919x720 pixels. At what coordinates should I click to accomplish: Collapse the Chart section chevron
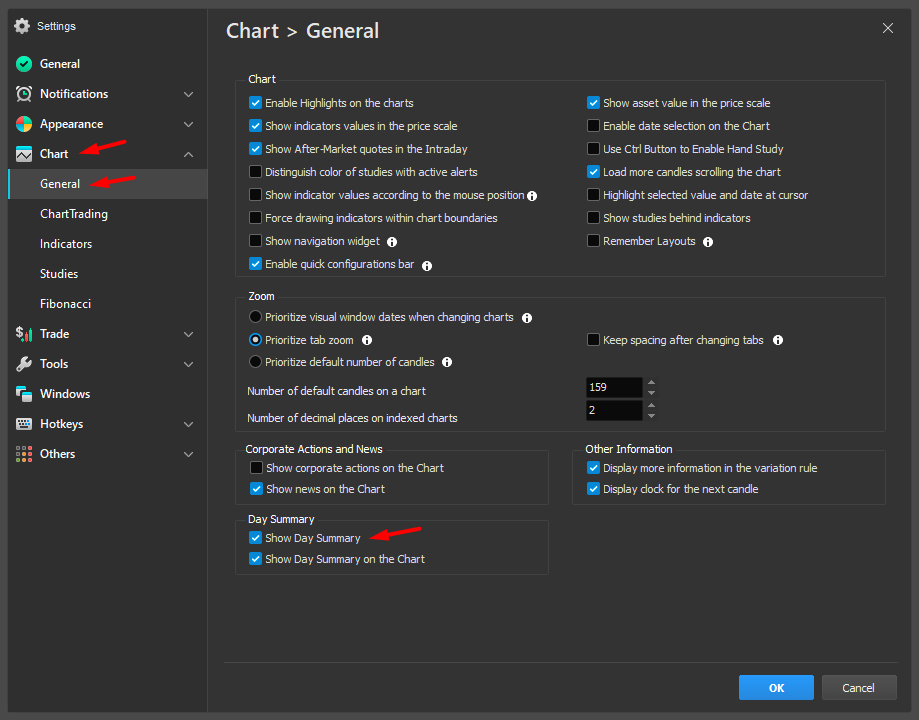coord(188,154)
